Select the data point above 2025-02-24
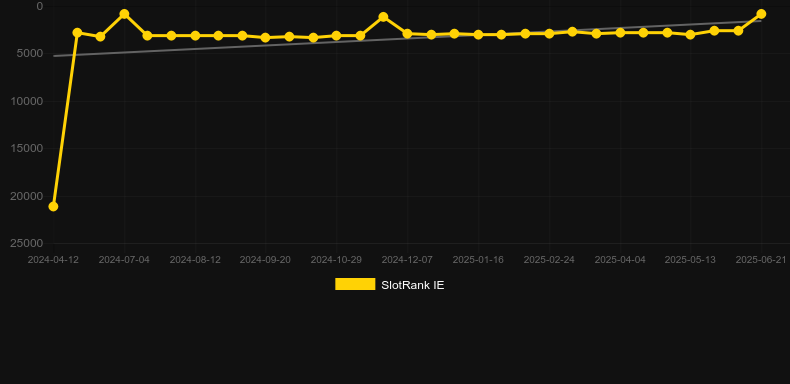The image size is (790, 384). [549, 34]
